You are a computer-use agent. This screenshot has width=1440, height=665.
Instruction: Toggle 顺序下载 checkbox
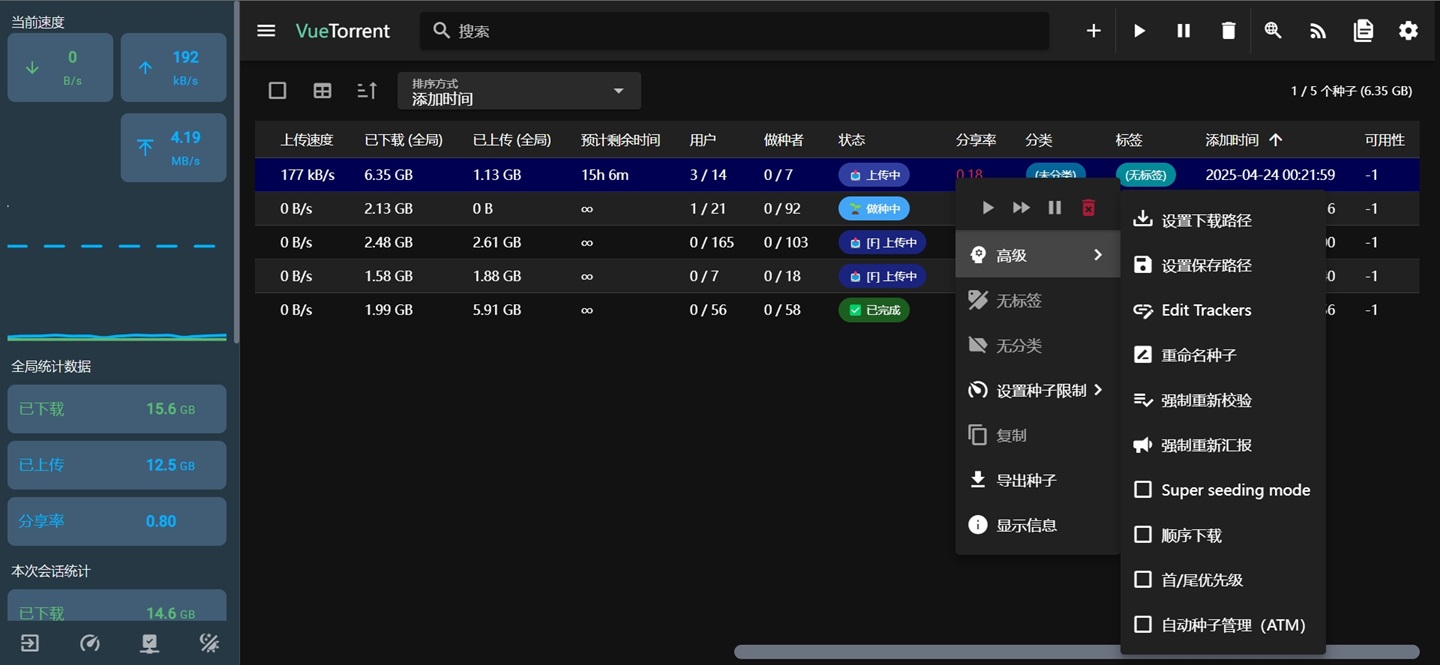pyautogui.click(x=1143, y=535)
